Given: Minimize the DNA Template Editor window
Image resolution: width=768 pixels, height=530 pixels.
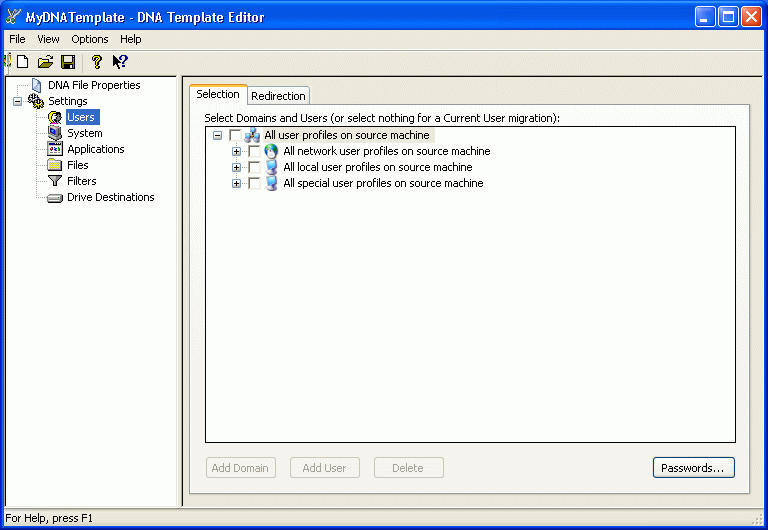Looking at the screenshot, I should [x=705, y=17].
